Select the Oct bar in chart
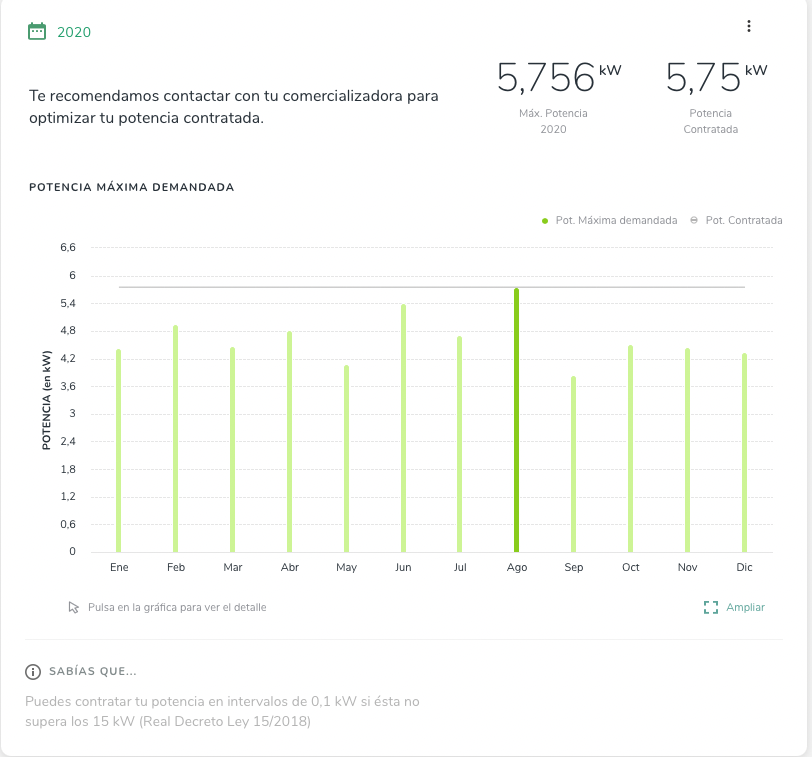The width and height of the screenshot is (812, 757). tap(630, 449)
